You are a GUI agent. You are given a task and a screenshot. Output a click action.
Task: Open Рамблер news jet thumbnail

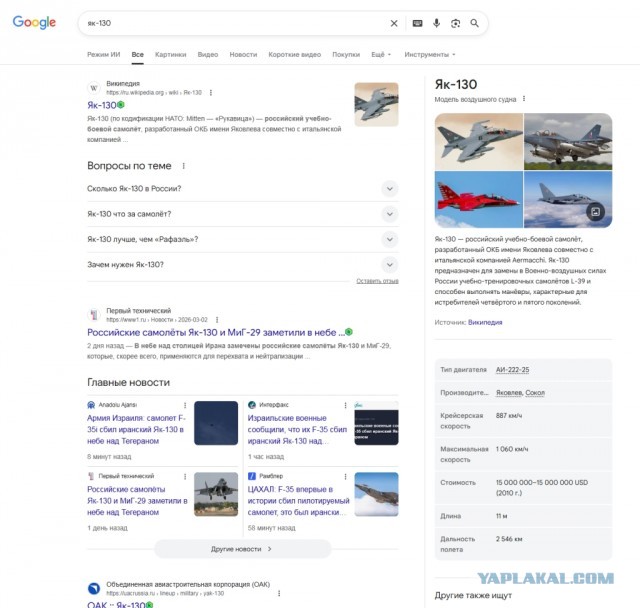(x=376, y=494)
